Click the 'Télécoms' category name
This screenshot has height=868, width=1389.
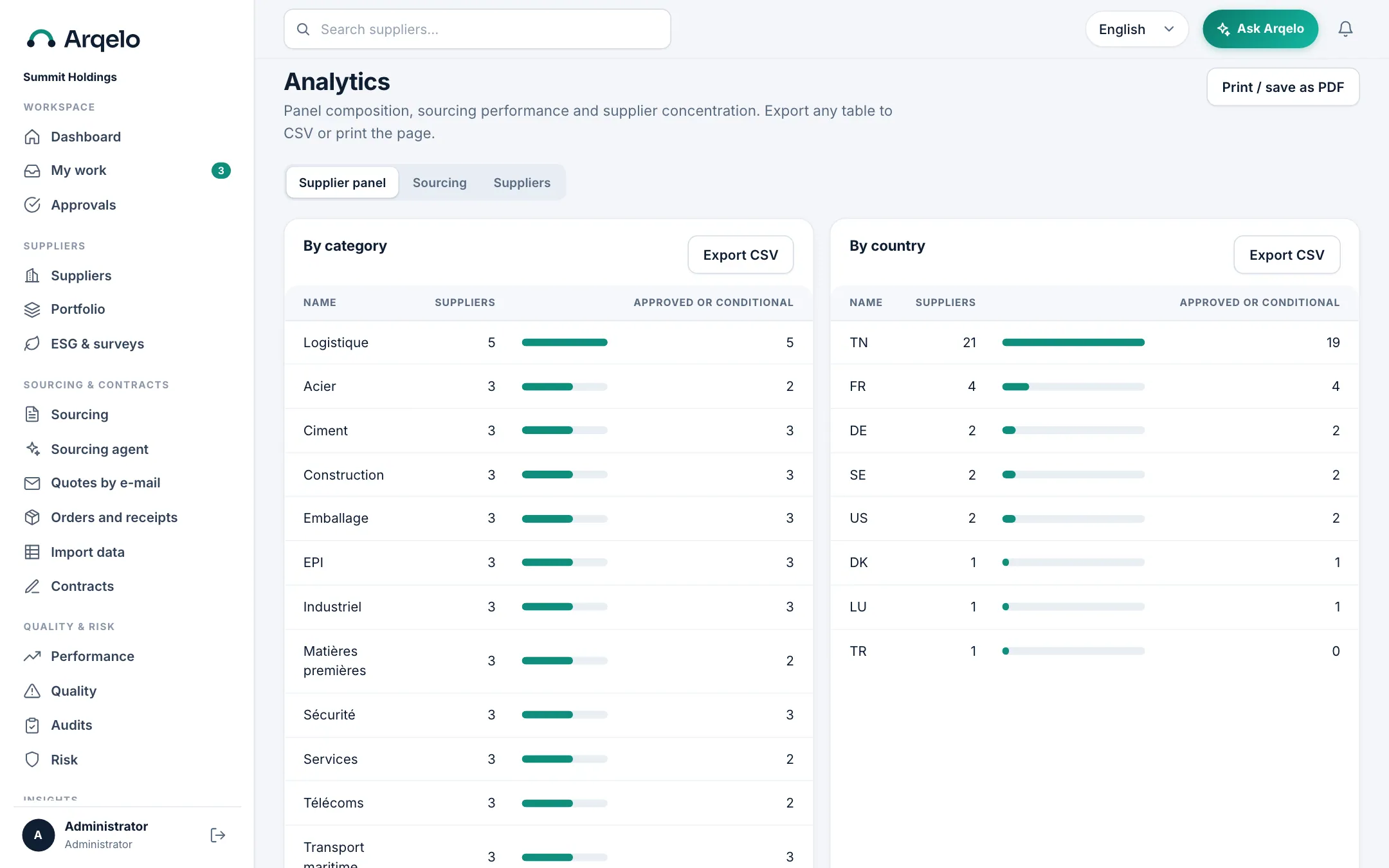coord(334,803)
